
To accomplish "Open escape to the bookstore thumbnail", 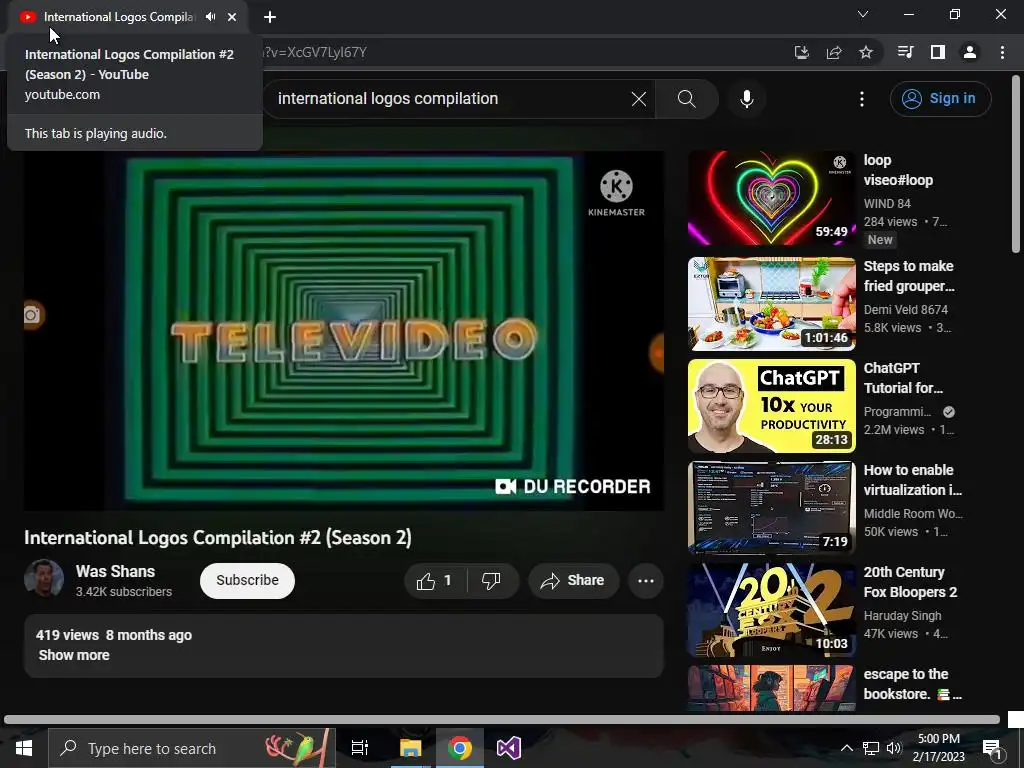I will click(x=771, y=688).
